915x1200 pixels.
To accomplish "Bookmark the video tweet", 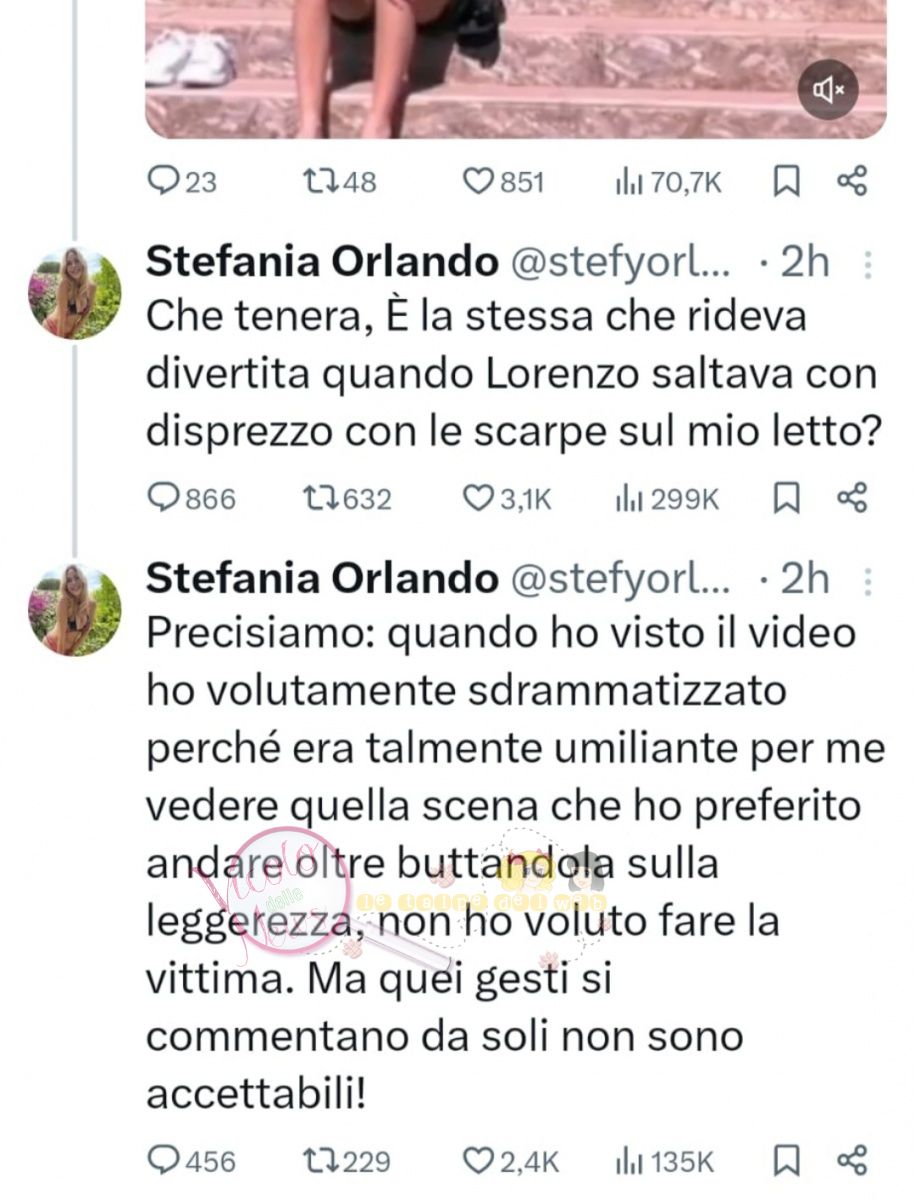I will pos(788,182).
